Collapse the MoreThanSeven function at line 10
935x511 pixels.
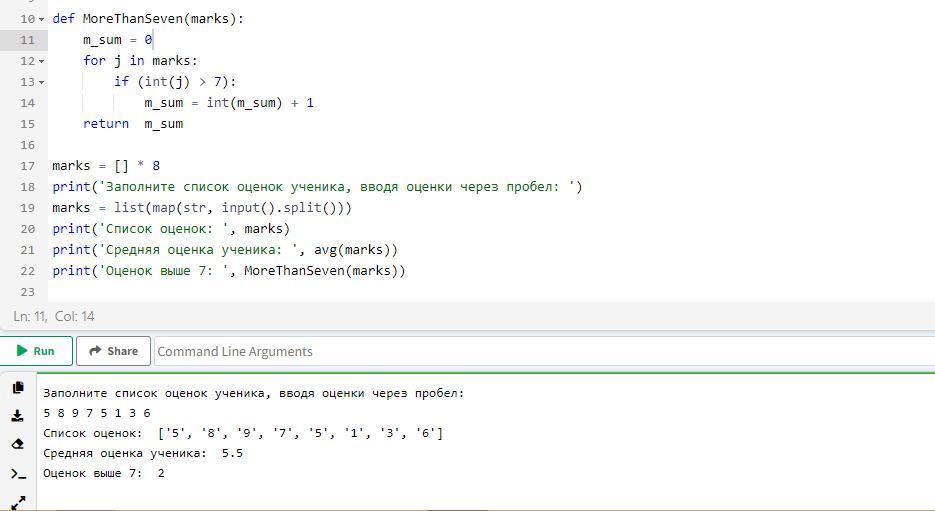(41, 19)
